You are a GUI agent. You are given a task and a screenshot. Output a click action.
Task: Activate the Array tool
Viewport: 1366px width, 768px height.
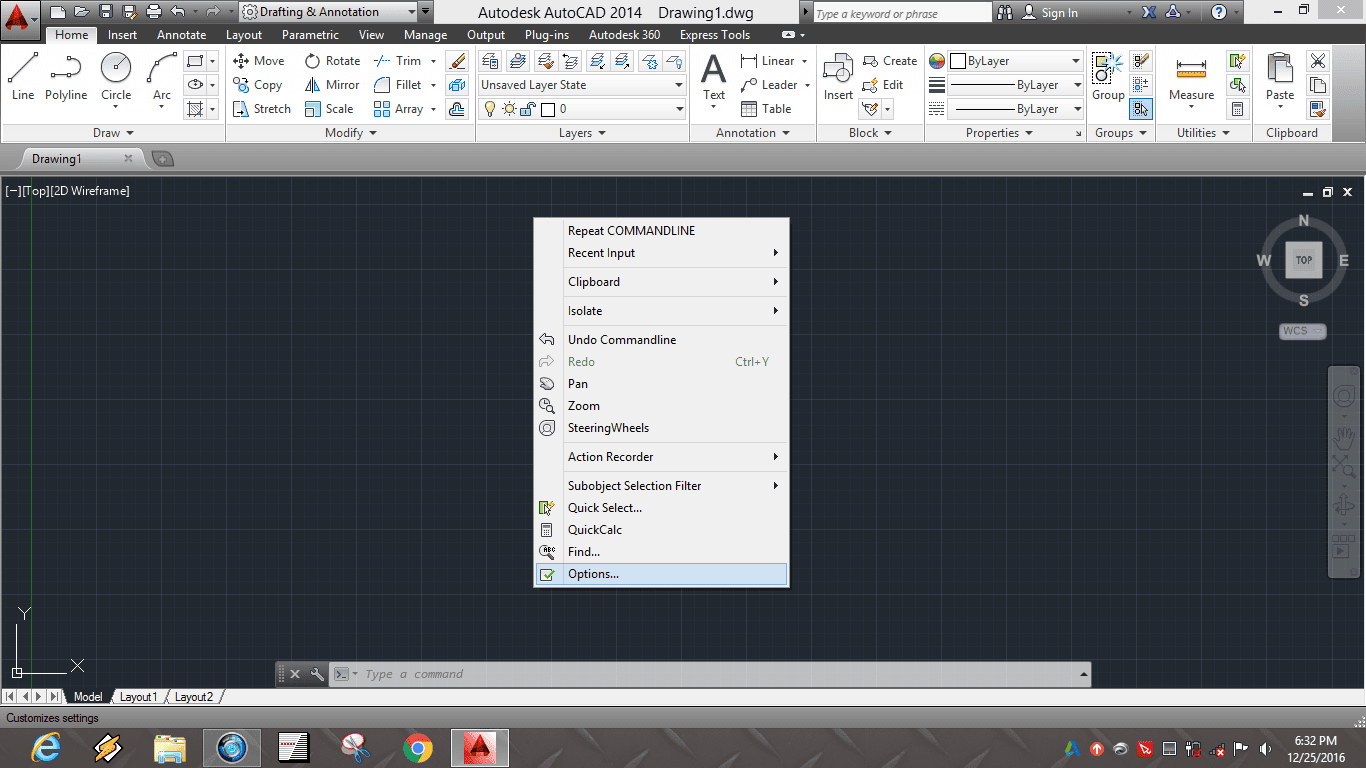pos(398,109)
